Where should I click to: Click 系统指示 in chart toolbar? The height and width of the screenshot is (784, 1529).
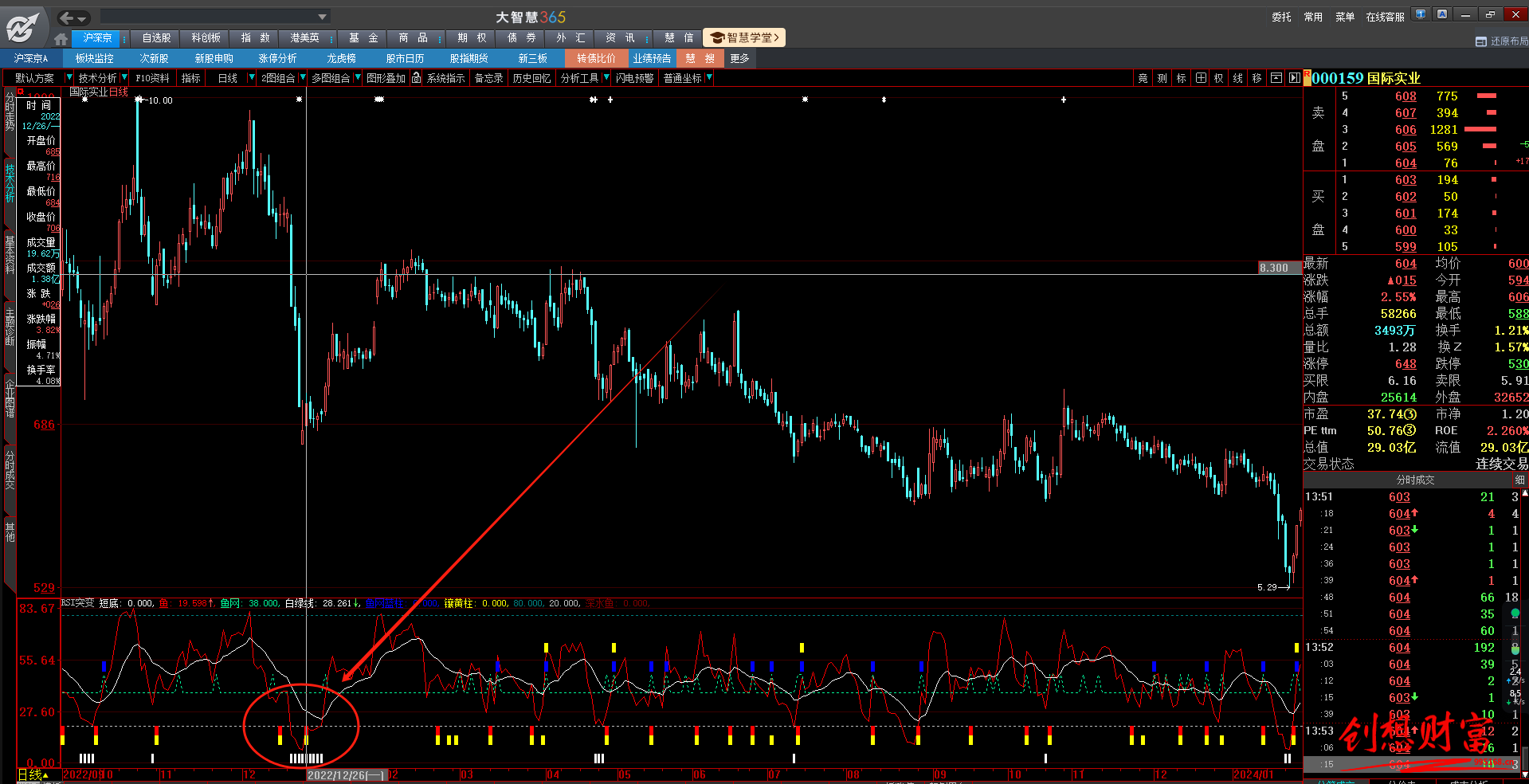coord(445,78)
